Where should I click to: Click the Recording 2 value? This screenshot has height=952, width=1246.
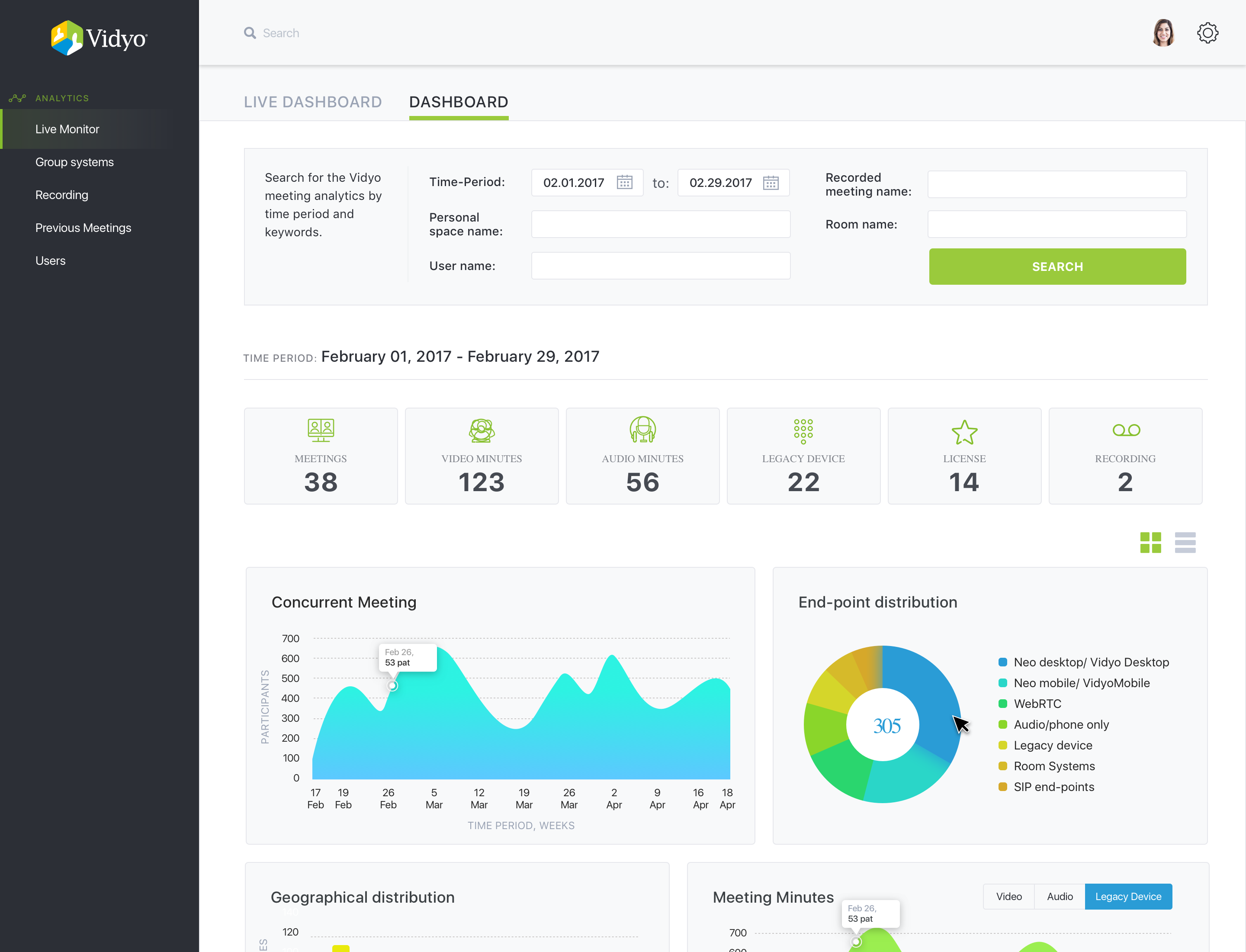coord(1125,482)
